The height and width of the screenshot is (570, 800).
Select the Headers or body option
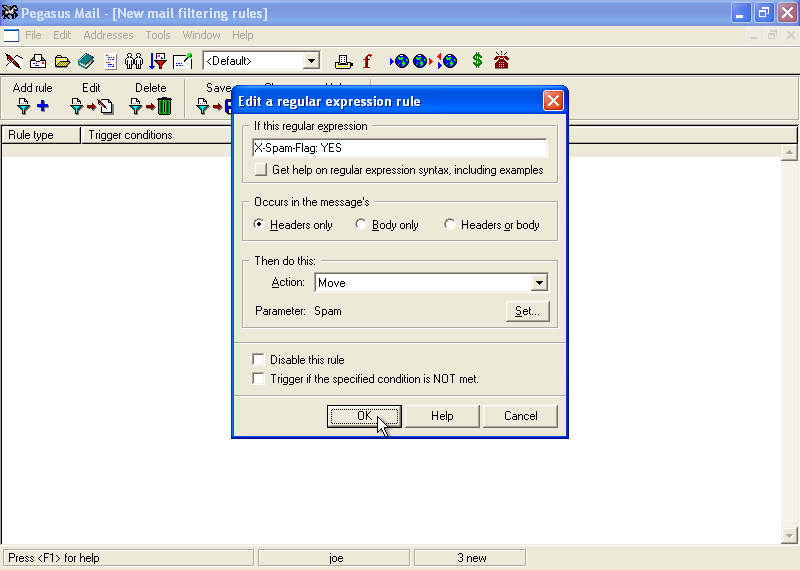coord(449,224)
